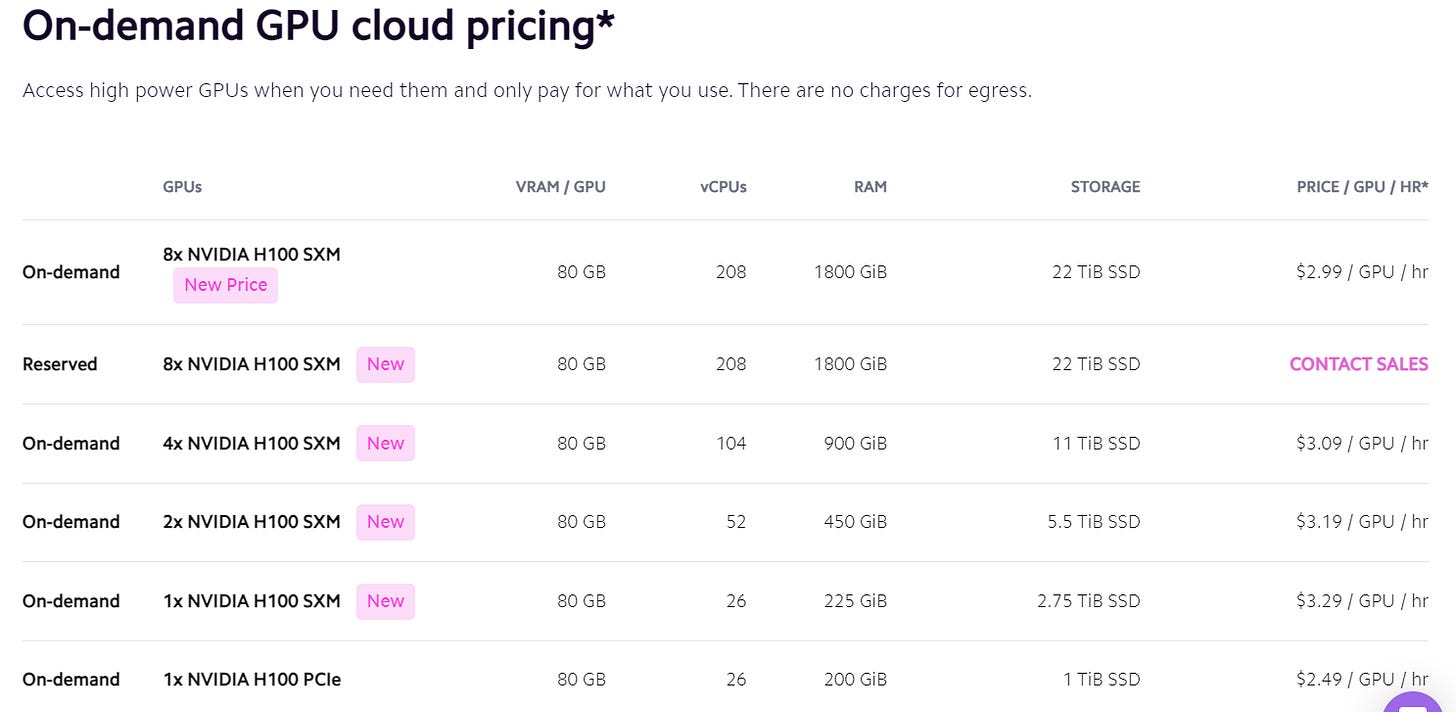This screenshot has height=712, width=1456.
Task: Select the vCPUs column header
Action: point(723,187)
